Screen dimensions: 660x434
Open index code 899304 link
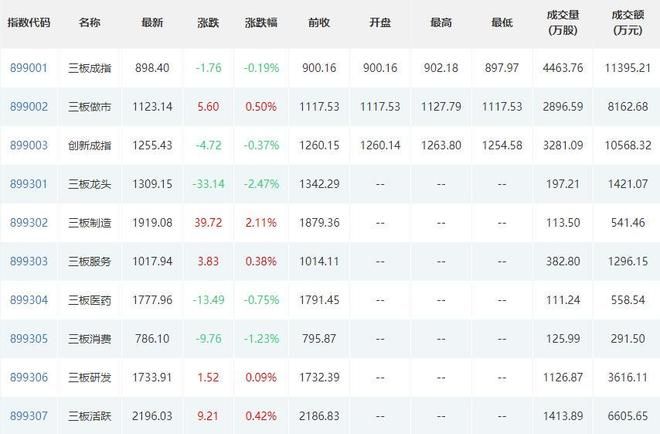[29, 300]
